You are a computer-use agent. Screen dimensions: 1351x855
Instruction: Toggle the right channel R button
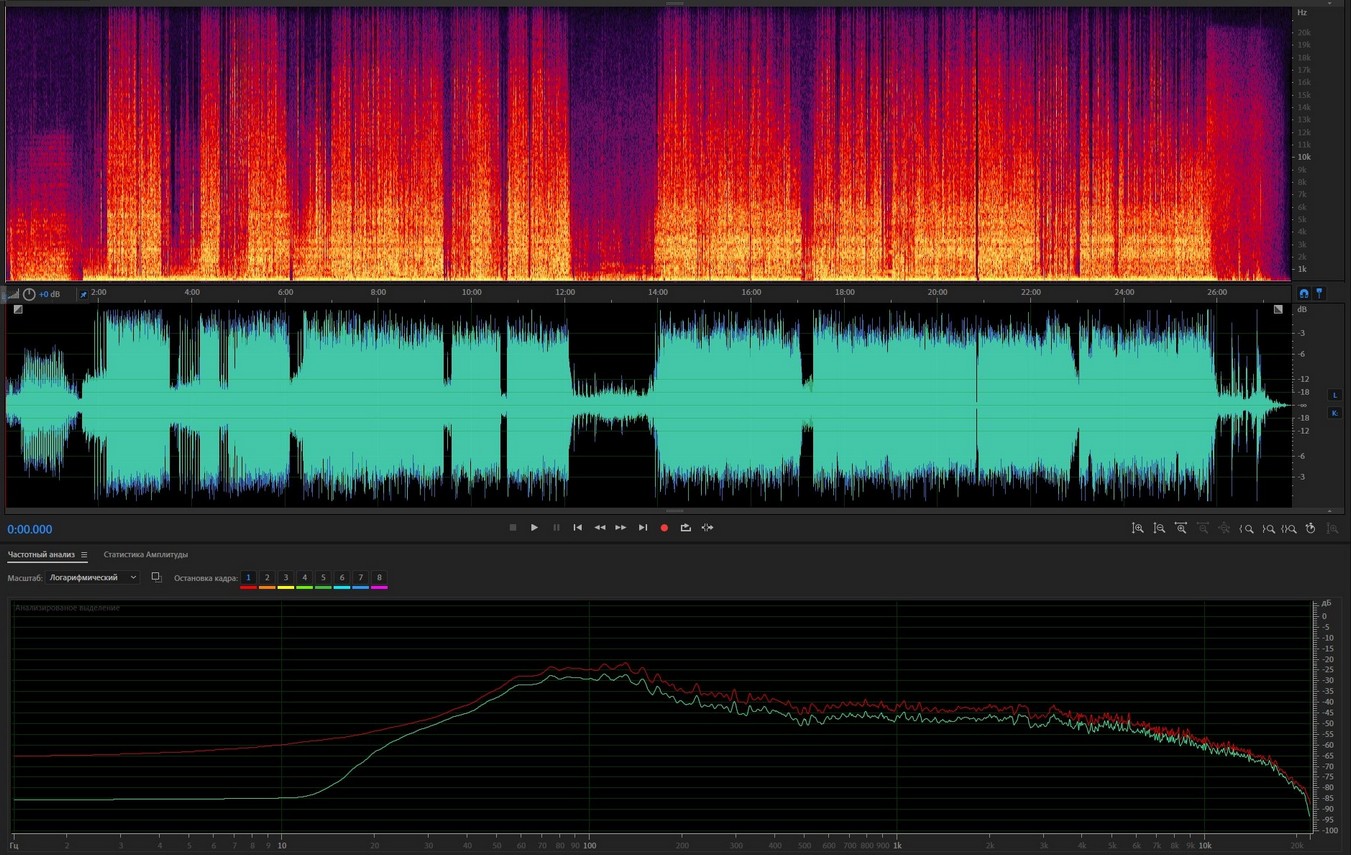(1334, 413)
